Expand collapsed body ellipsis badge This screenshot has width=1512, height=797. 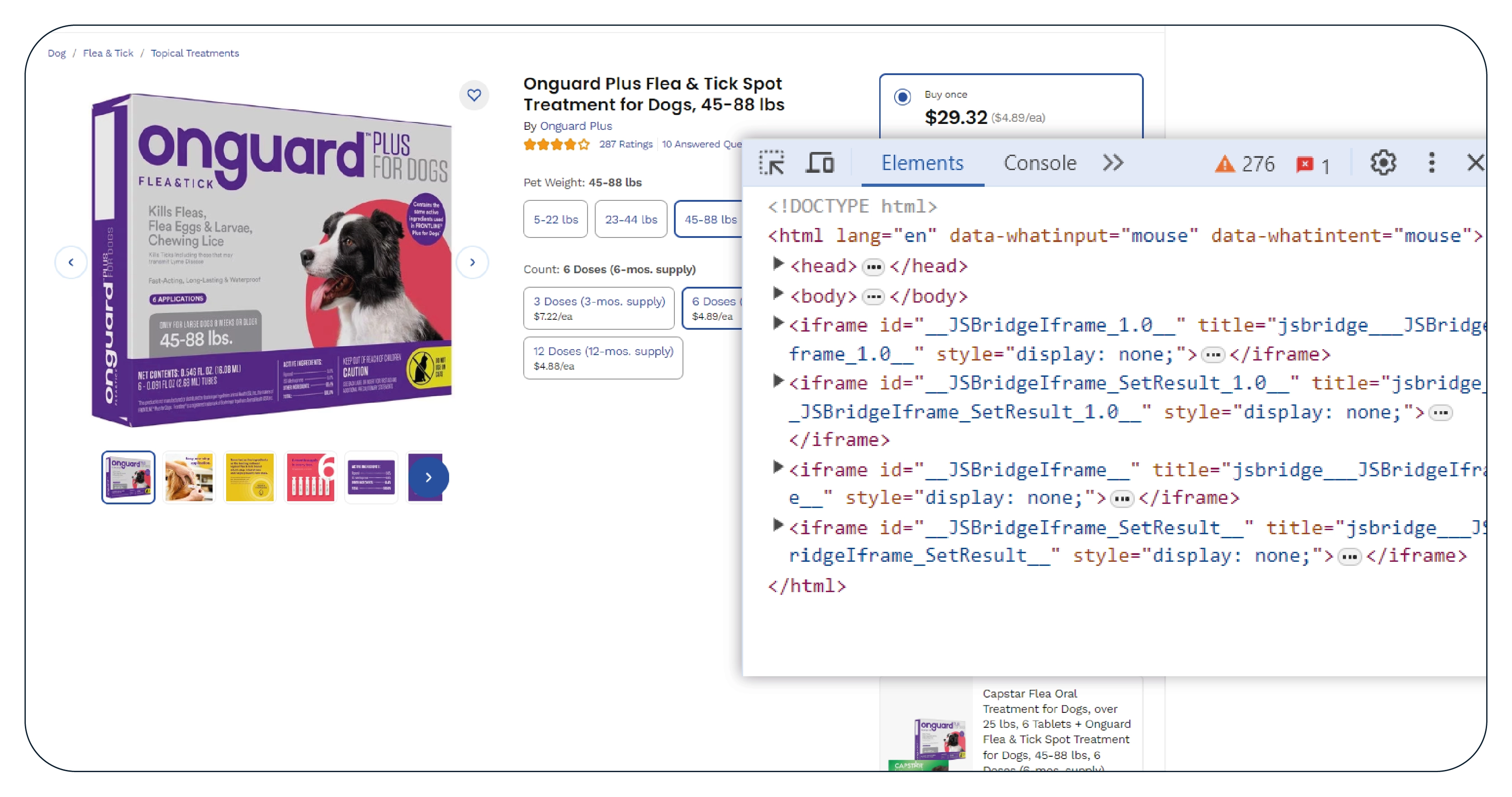(873, 297)
